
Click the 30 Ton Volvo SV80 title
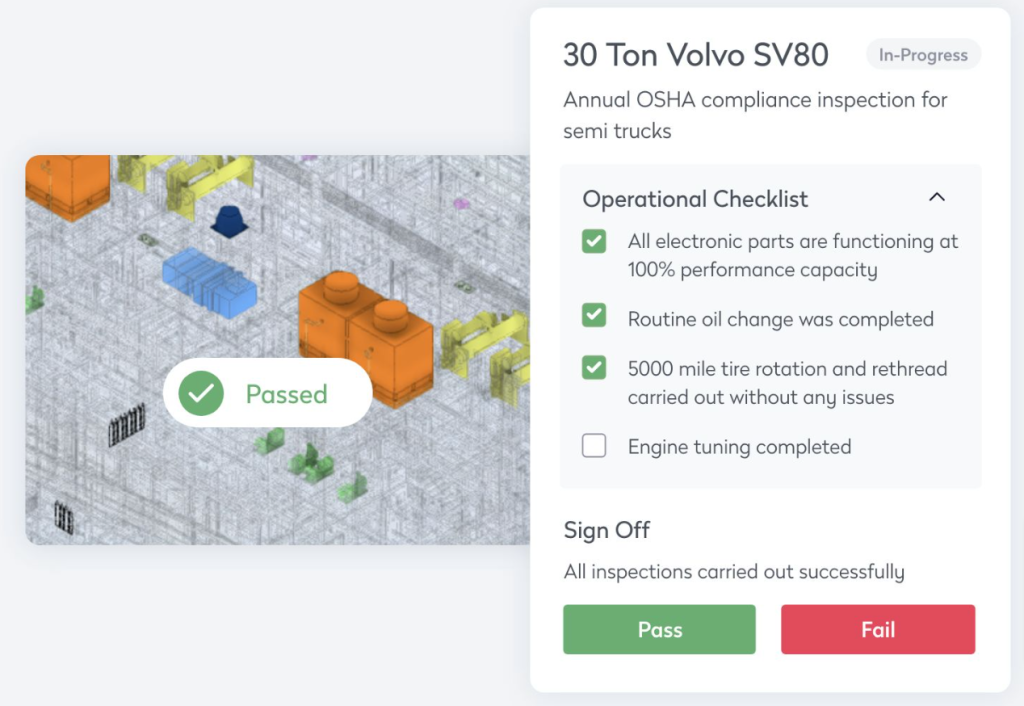click(695, 55)
